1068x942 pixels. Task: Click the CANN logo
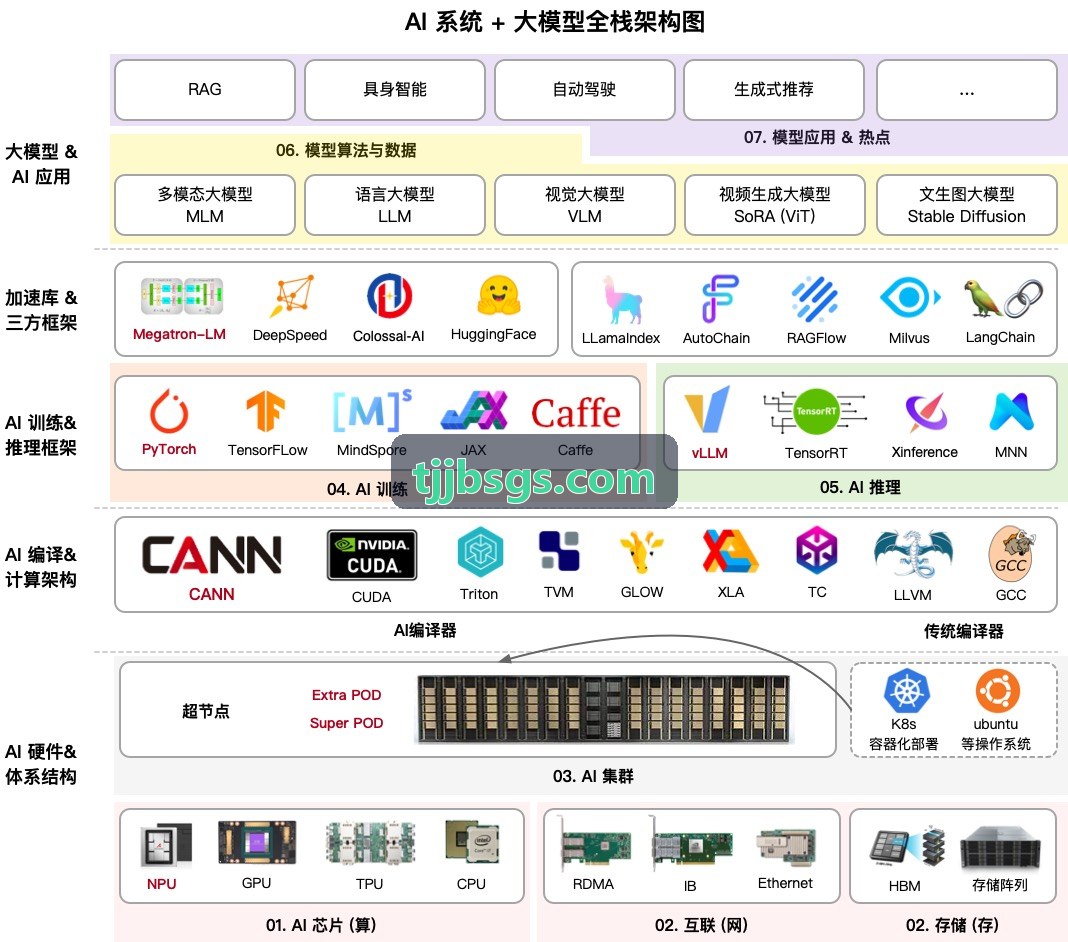coord(211,554)
